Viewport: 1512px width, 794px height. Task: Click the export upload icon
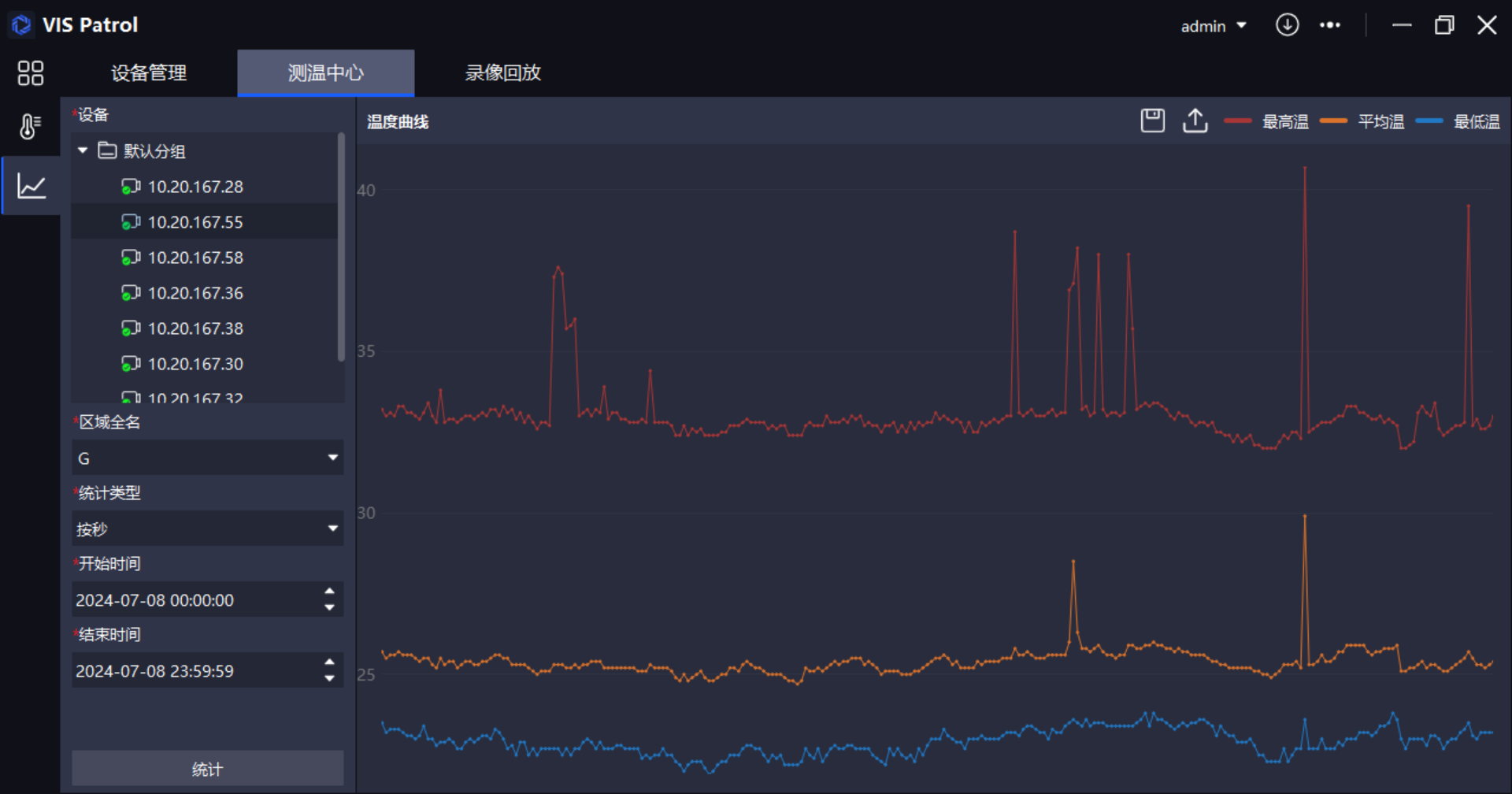click(1195, 121)
